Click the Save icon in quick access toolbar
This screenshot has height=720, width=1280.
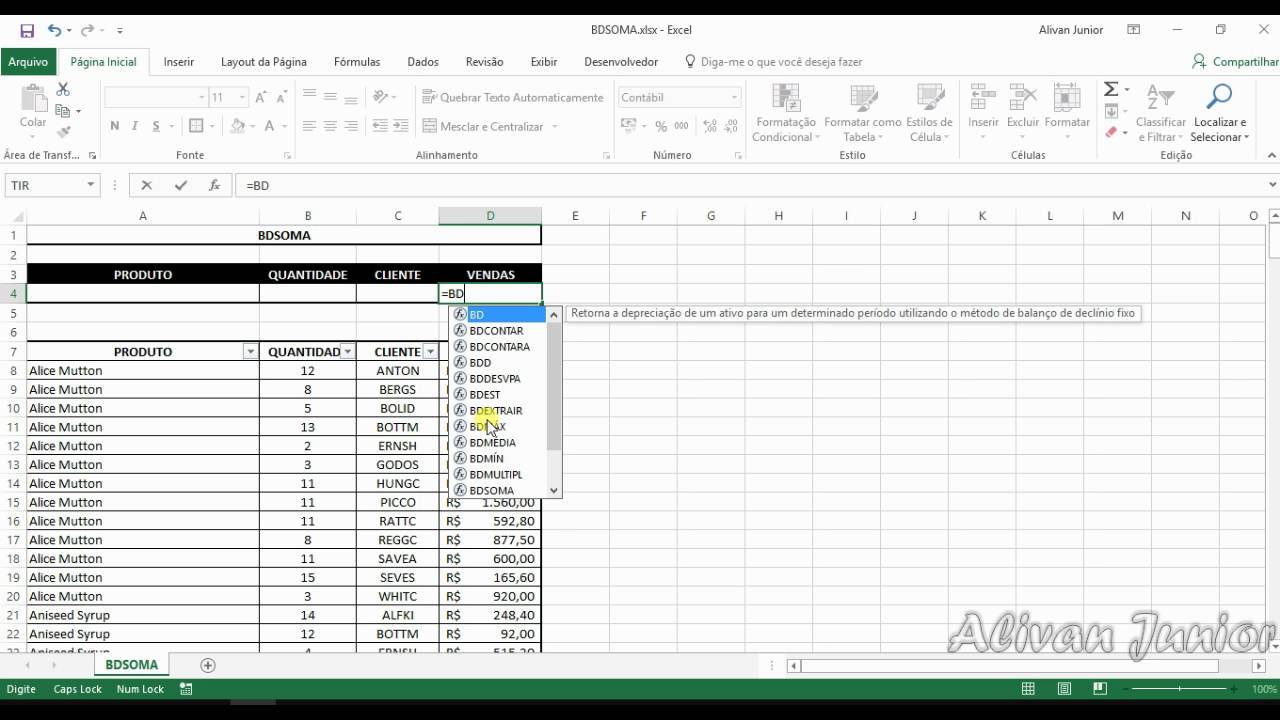click(x=27, y=31)
